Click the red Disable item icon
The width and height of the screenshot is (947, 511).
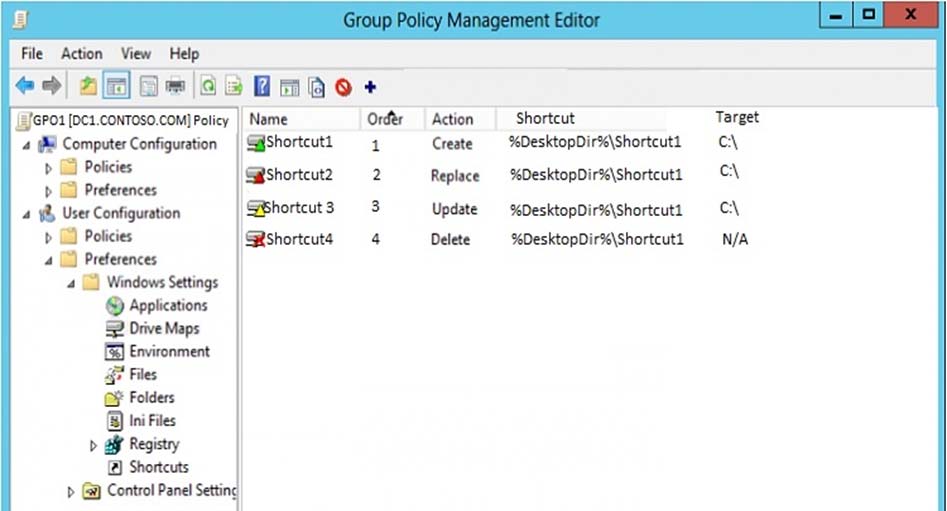tap(343, 88)
